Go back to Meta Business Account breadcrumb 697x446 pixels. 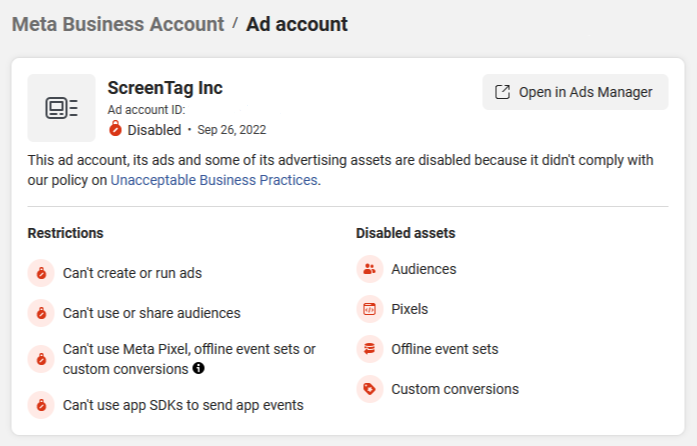pyautogui.click(x=118, y=24)
